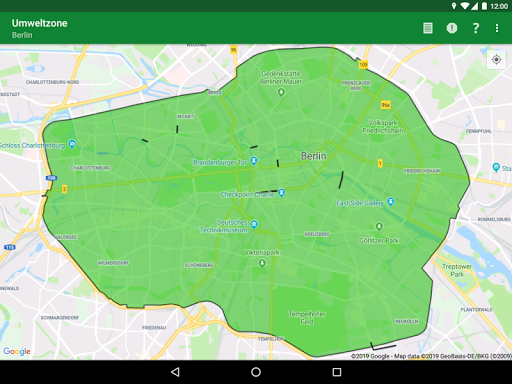Select East Side Gallery marker
This screenshot has height=384, width=512.
click(x=391, y=202)
